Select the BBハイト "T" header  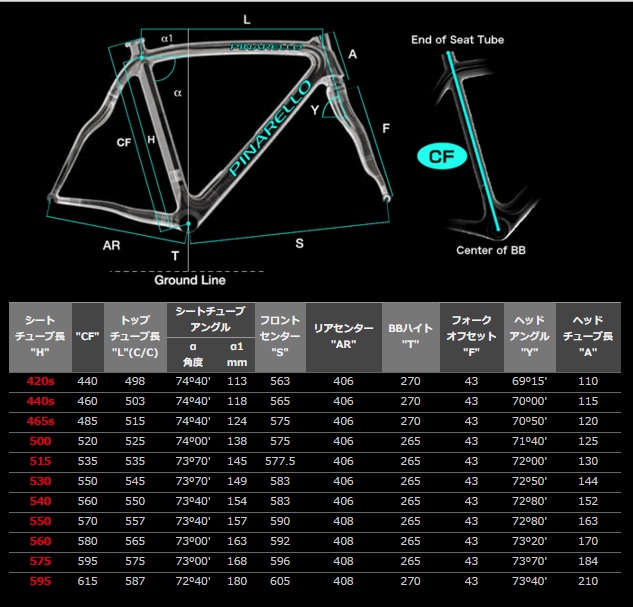[x=411, y=337]
